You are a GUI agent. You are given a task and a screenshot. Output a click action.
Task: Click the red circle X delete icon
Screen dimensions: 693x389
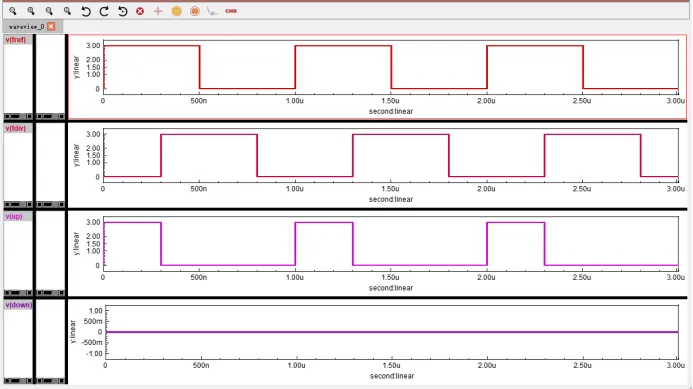(x=140, y=11)
